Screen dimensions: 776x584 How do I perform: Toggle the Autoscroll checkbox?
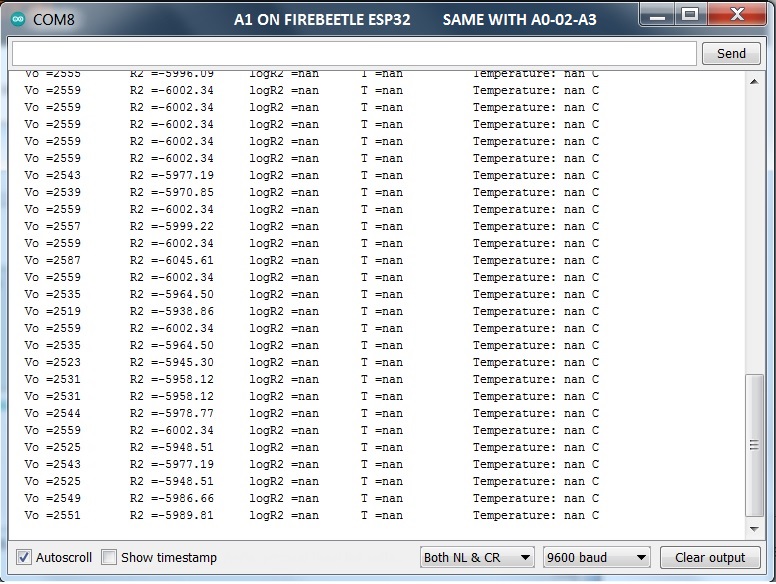tap(23, 557)
